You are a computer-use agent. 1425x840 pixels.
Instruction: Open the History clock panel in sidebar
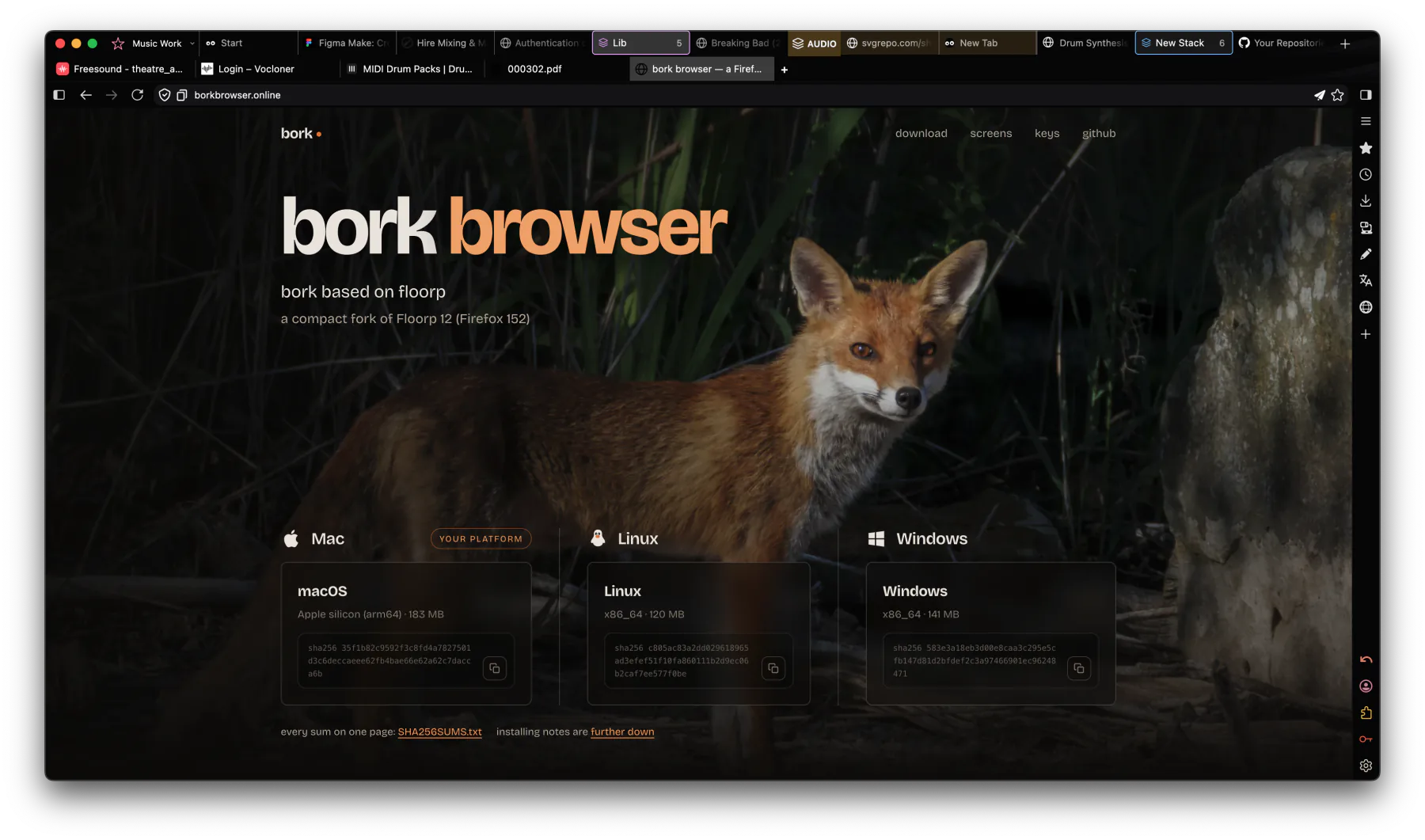click(x=1366, y=174)
